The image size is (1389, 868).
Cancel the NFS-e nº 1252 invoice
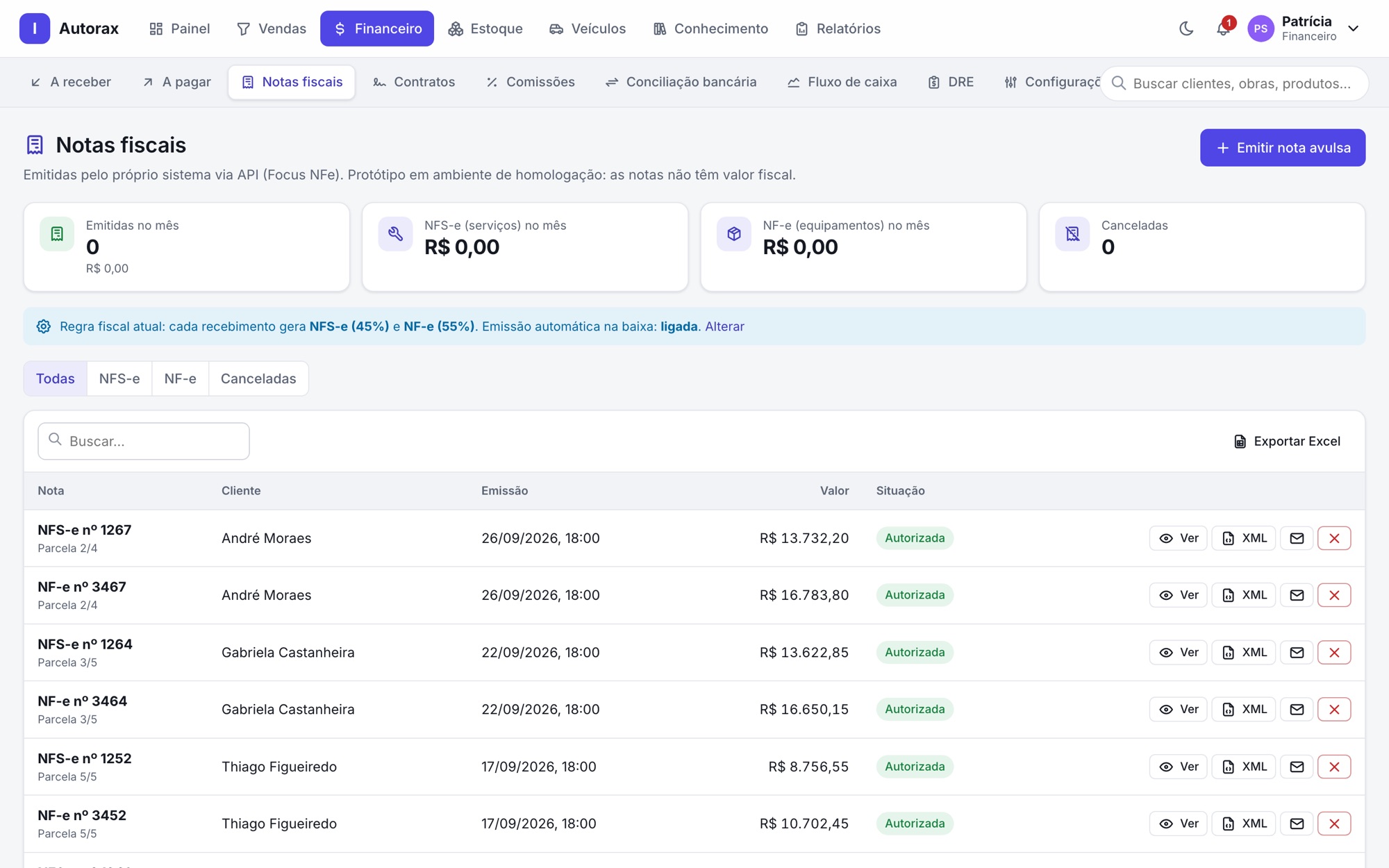click(x=1334, y=767)
